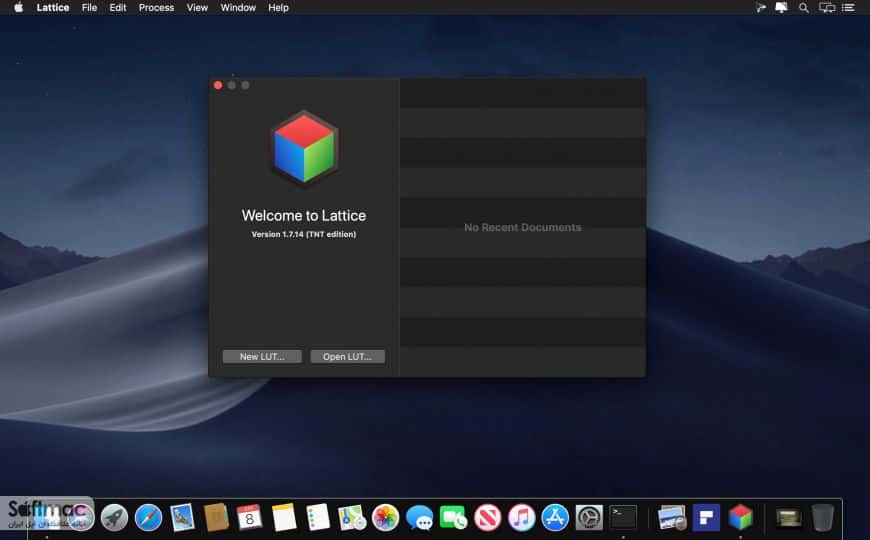Open the stacked folder beside the Trash
Screen dimensions: 870x540
[788, 518]
